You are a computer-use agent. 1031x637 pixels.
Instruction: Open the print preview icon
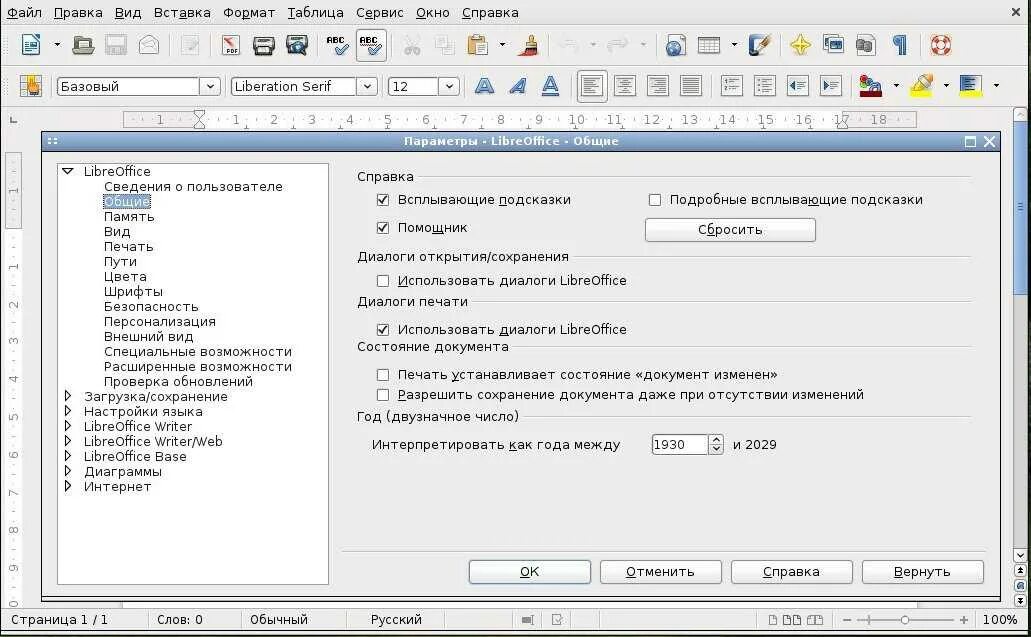[297, 45]
